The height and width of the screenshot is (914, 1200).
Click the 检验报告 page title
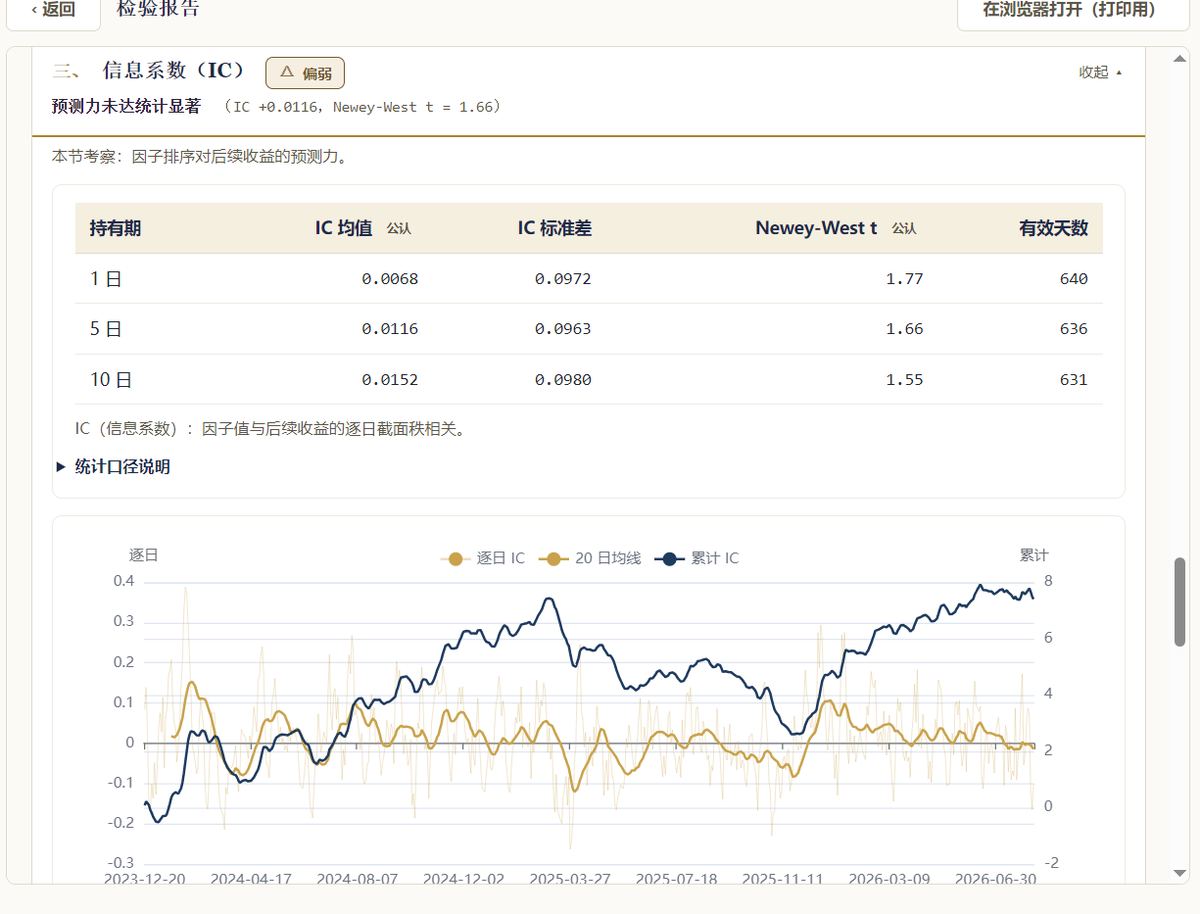(158, 9)
